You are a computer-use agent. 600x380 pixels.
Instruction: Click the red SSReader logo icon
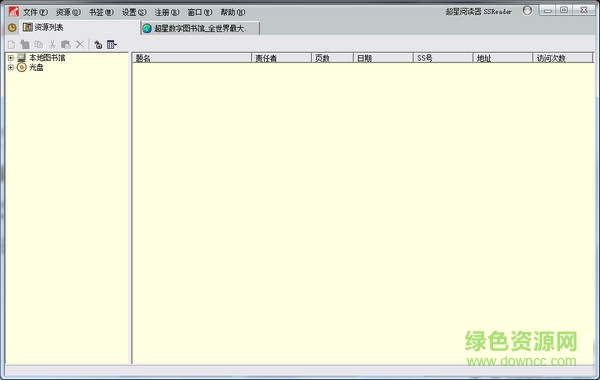point(14,12)
